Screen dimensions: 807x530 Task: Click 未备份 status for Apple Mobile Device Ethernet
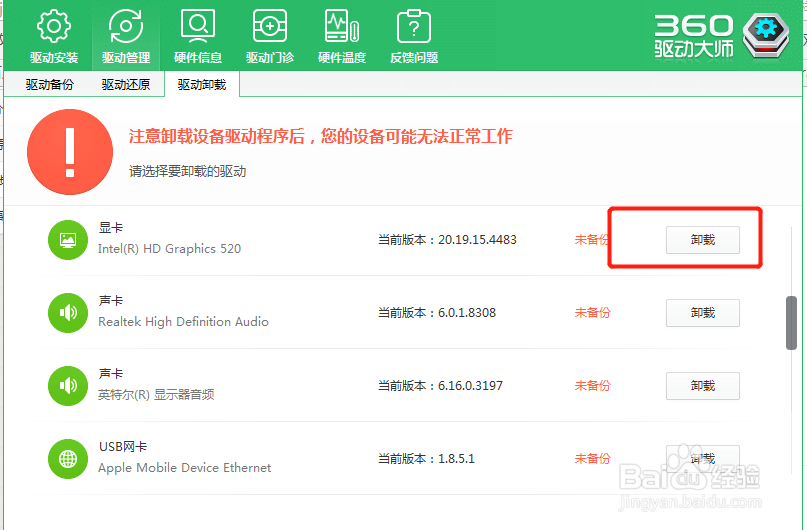pyautogui.click(x=592, y=459)
